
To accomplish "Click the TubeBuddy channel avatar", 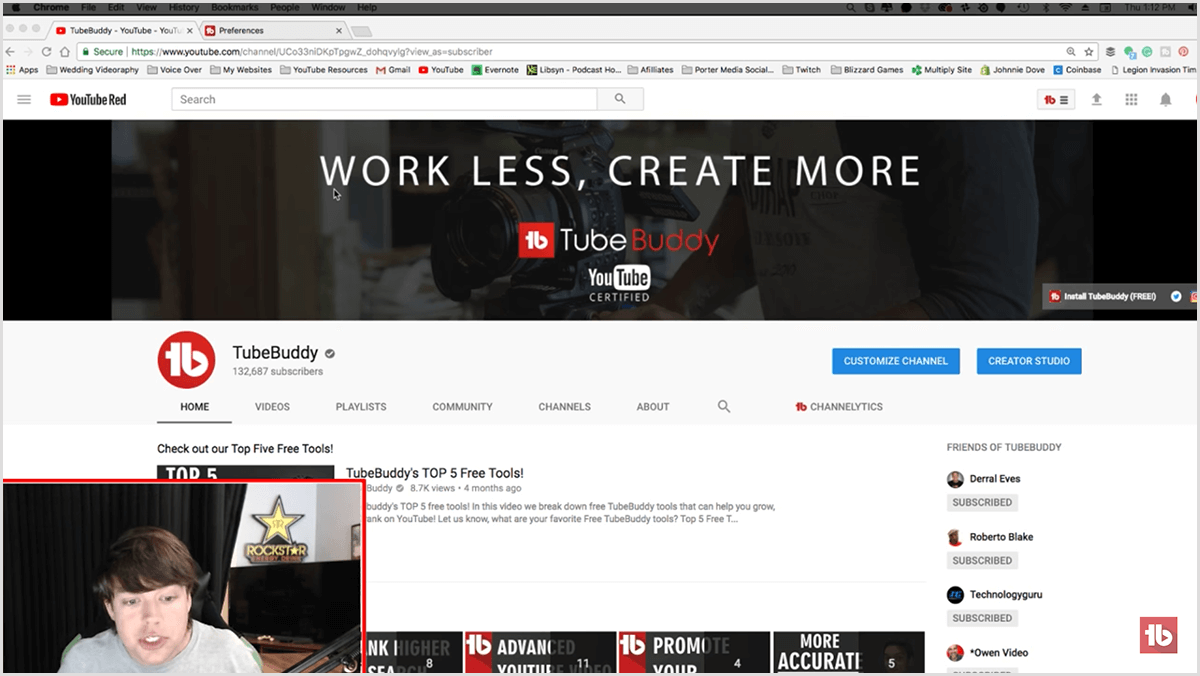I will tap(186, 359).
